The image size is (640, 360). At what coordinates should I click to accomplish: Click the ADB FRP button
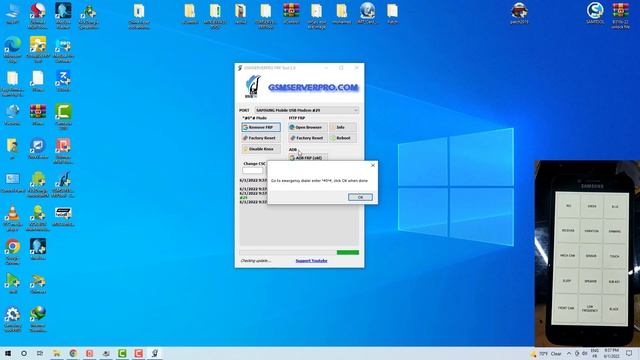(x=308, y=158)
